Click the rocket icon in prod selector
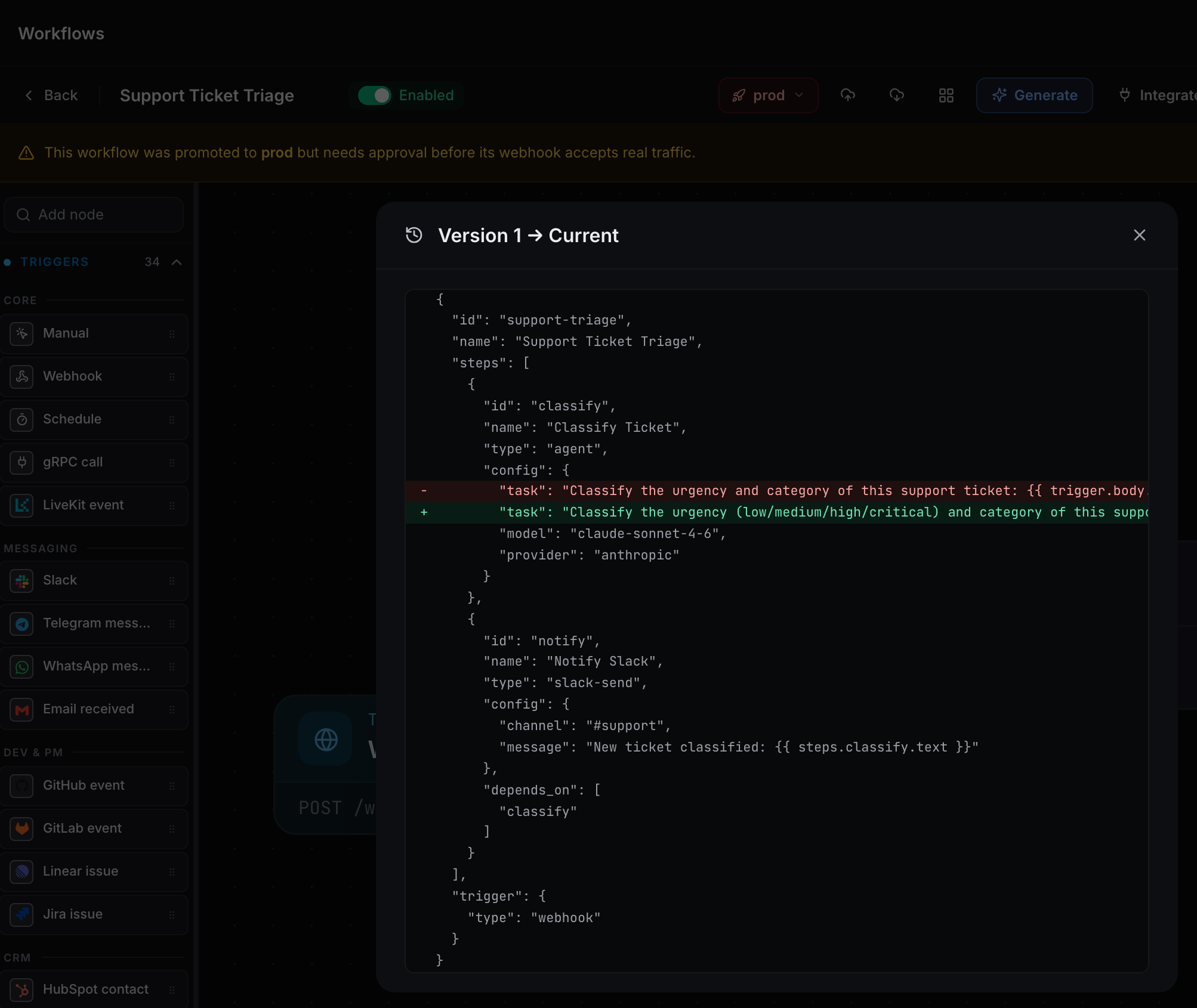The image size is (1197, 1008). click(x=739, y=95)
